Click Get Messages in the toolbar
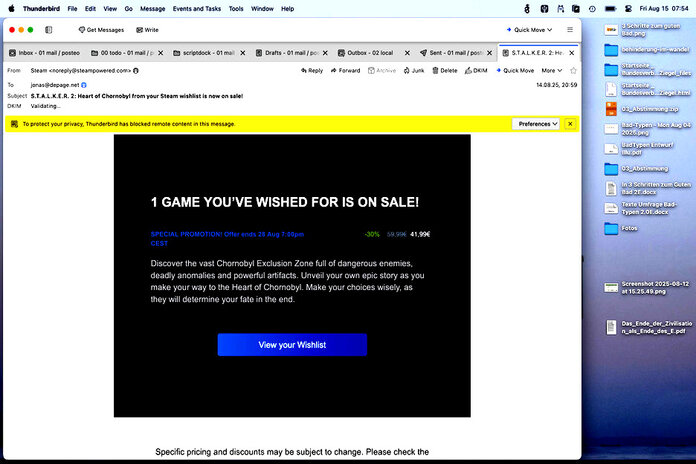 tap(101, 30)
